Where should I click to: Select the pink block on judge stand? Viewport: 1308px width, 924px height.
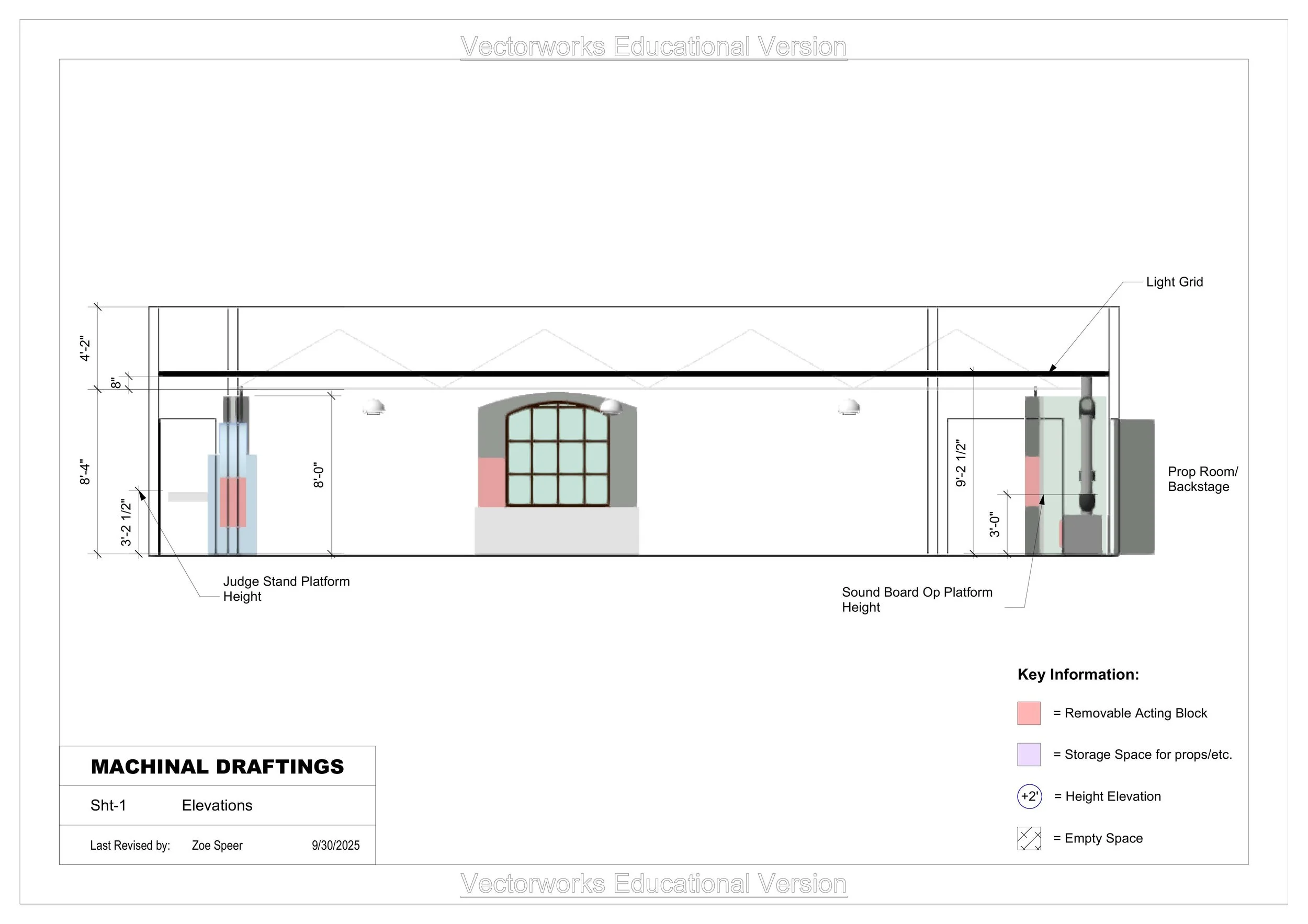tap(233, 502)
